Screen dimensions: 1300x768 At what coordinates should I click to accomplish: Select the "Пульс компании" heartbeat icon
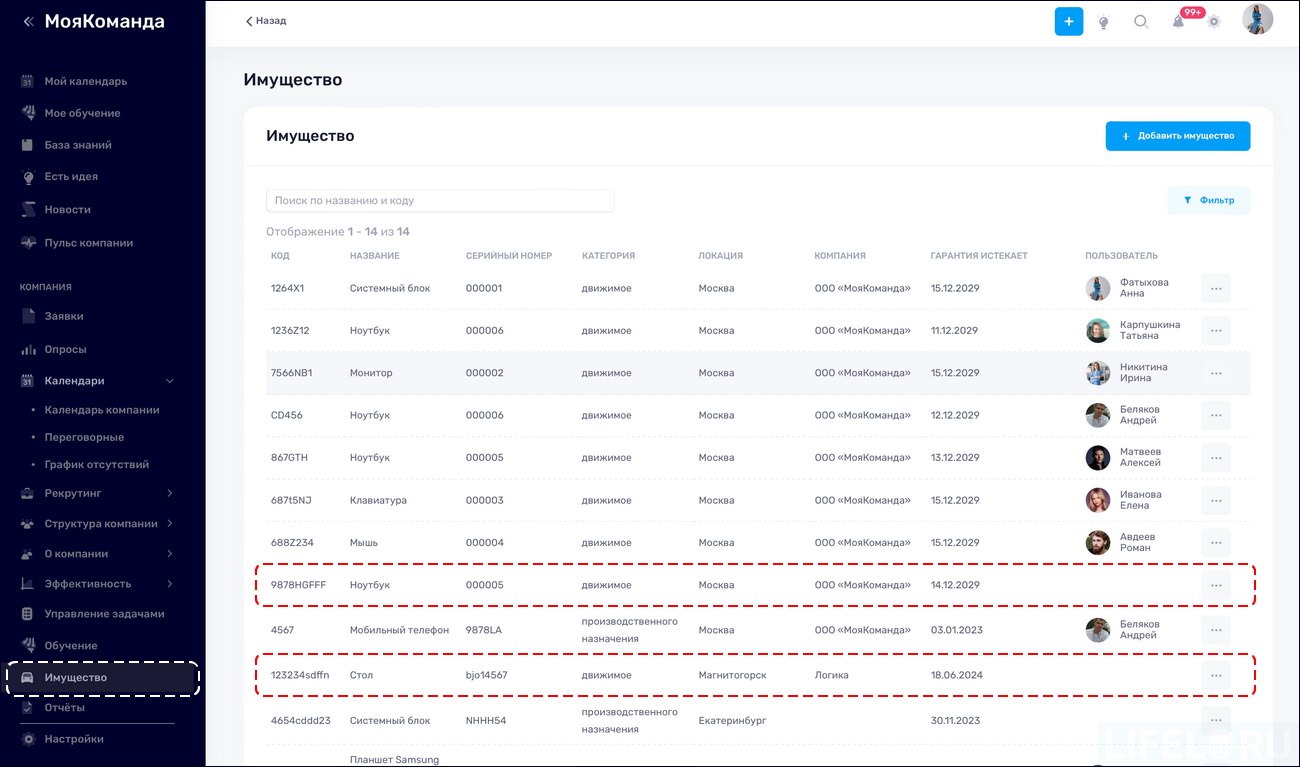click(x=25, y=242)
